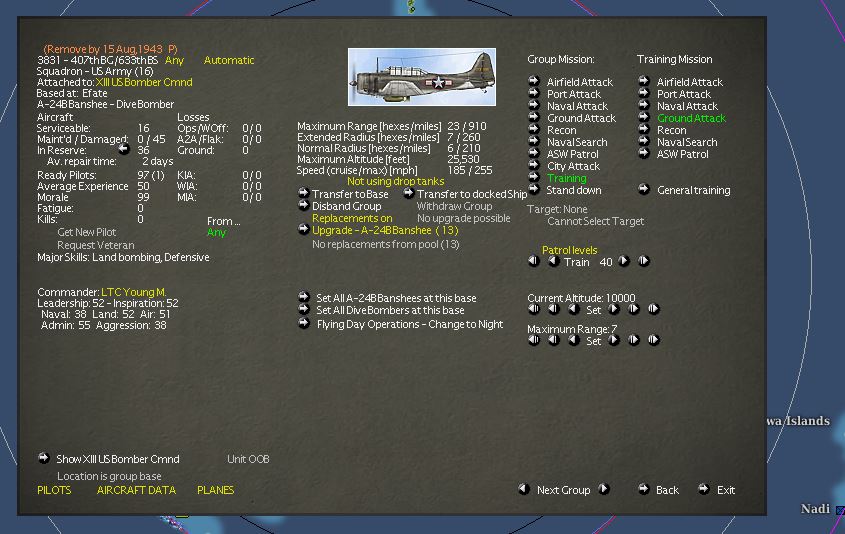Select Naval Attack group mission arrow
The width and height of the screenshot is (845, 534).
[x=534, y=105]
